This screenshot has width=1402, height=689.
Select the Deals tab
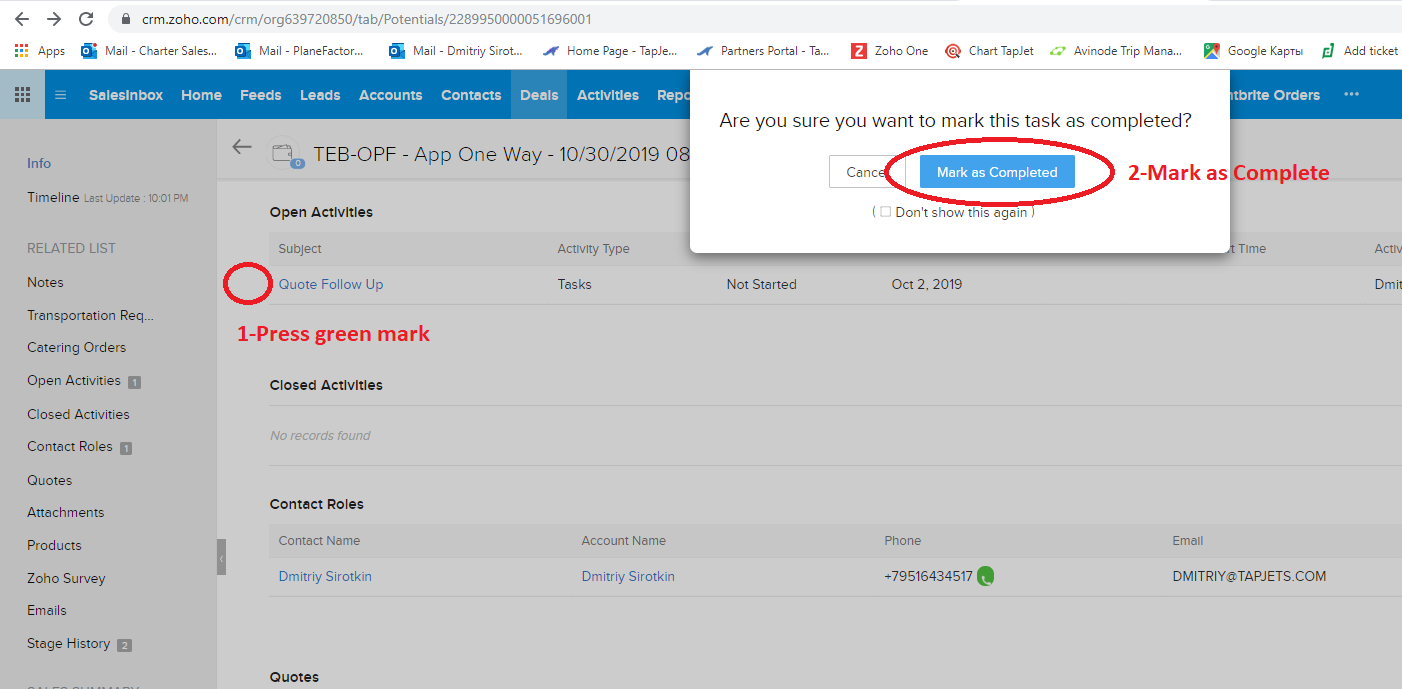[539, 95]
